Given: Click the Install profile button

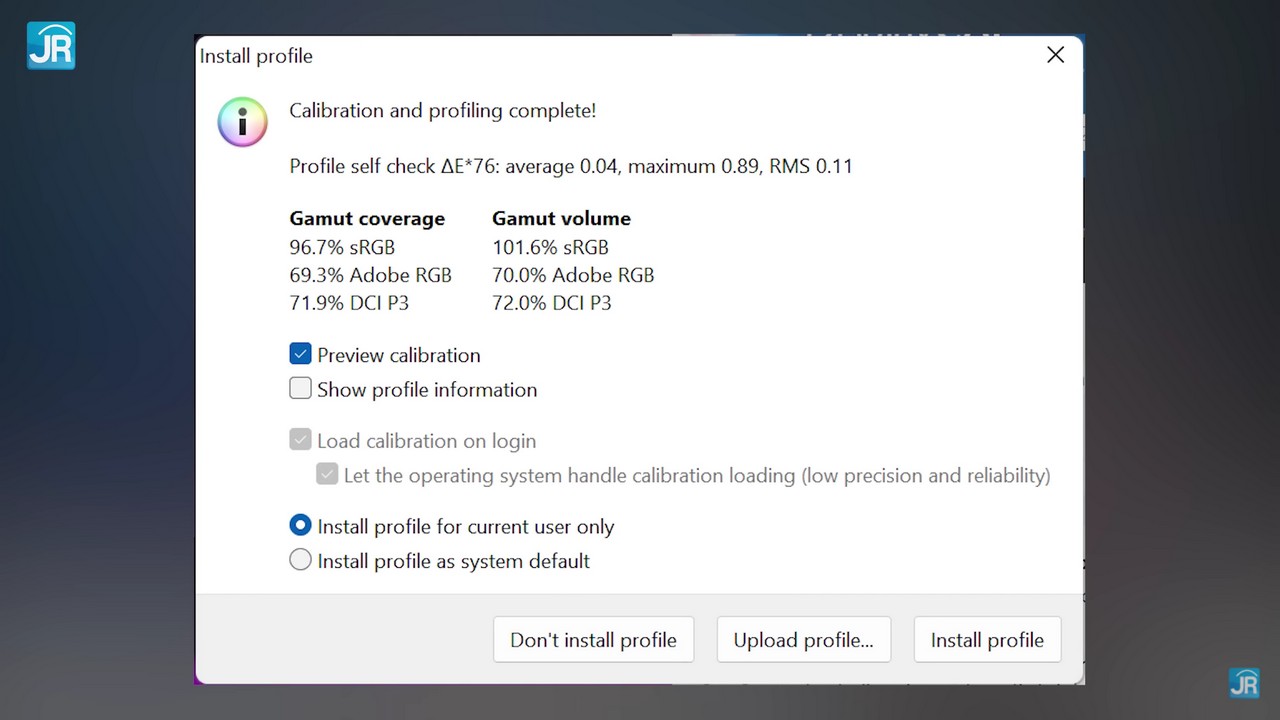Looking at the screenshot, I should pos(987,640).
